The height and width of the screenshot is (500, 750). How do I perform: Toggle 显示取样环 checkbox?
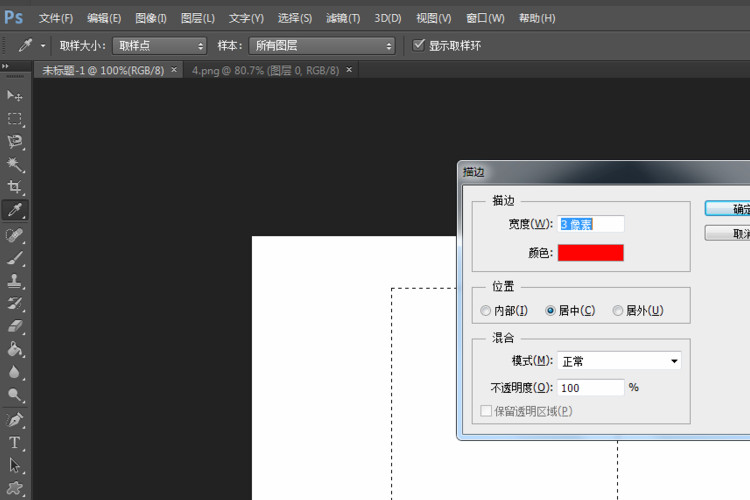[x=419, y=45]
